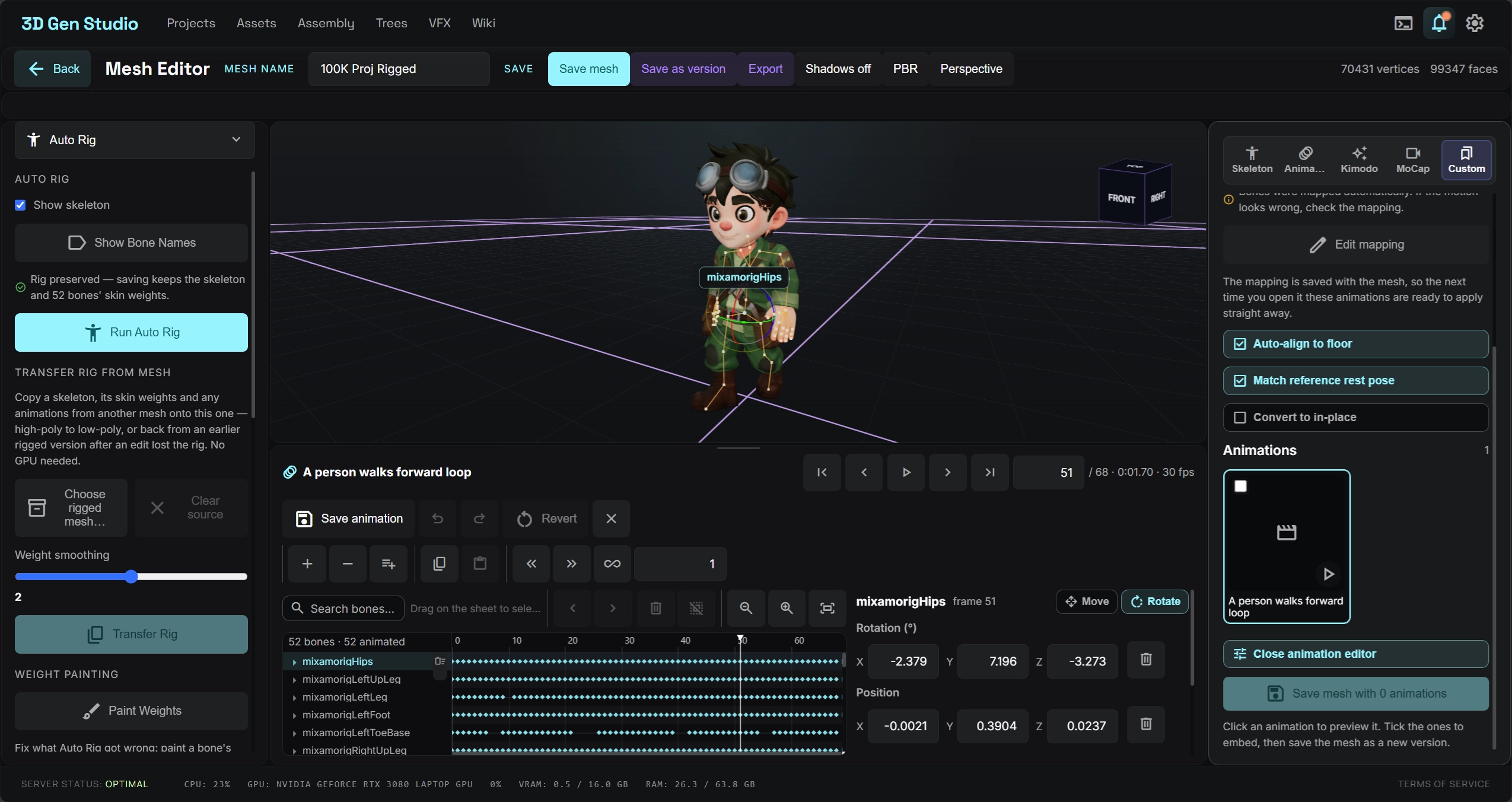The image size is (1512, 802).
Task: Expand mixamorigLeftToeBase bone row
Action: (294, 733)
